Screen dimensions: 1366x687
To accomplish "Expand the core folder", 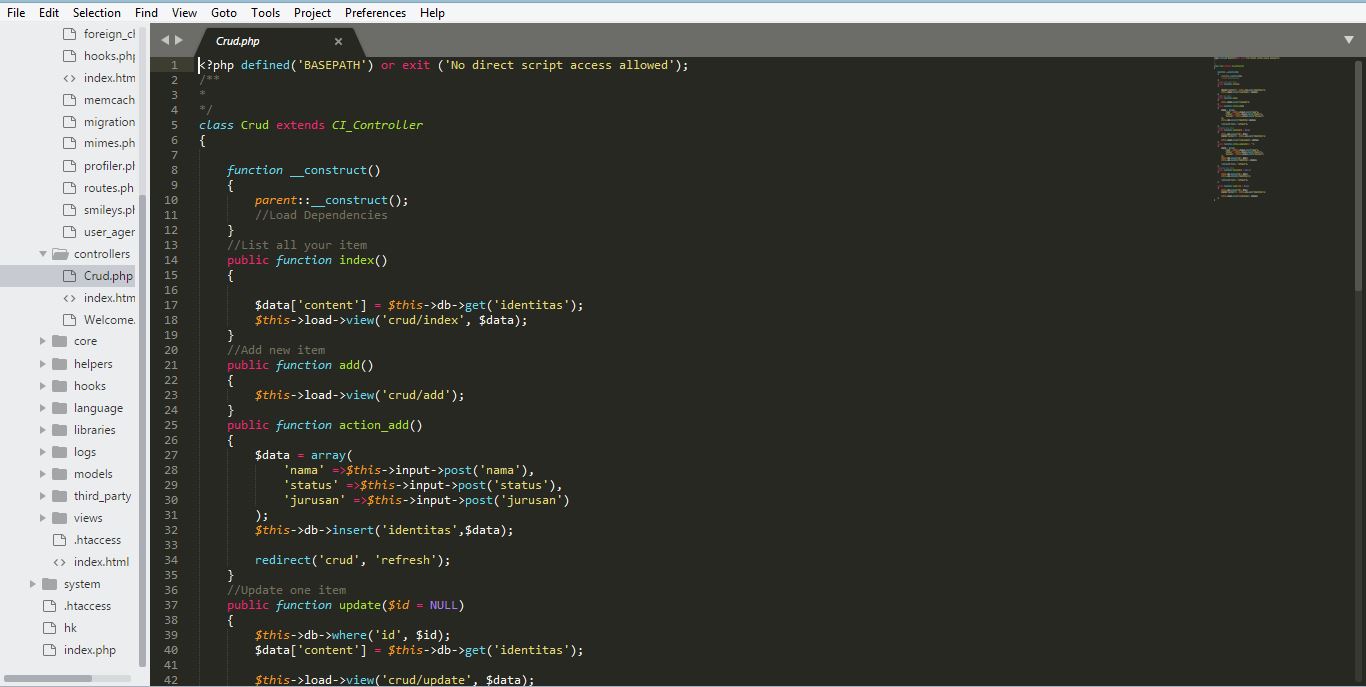I will (43, 341).
